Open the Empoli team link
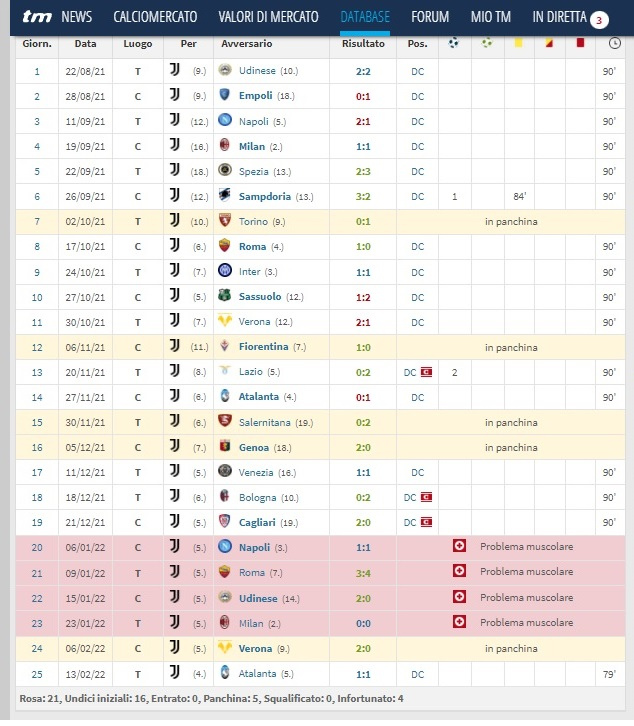 pyautogui.click(x=255, y=96)
